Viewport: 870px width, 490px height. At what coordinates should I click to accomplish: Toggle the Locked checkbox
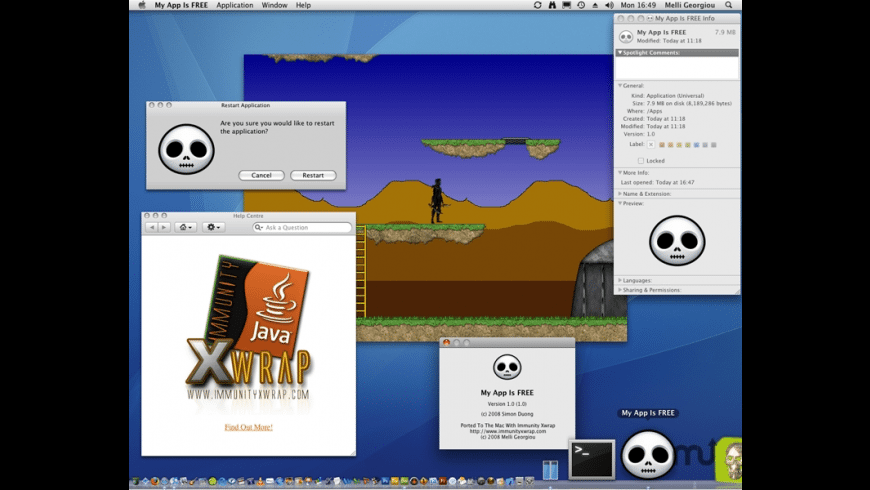[x=641, y=161]
